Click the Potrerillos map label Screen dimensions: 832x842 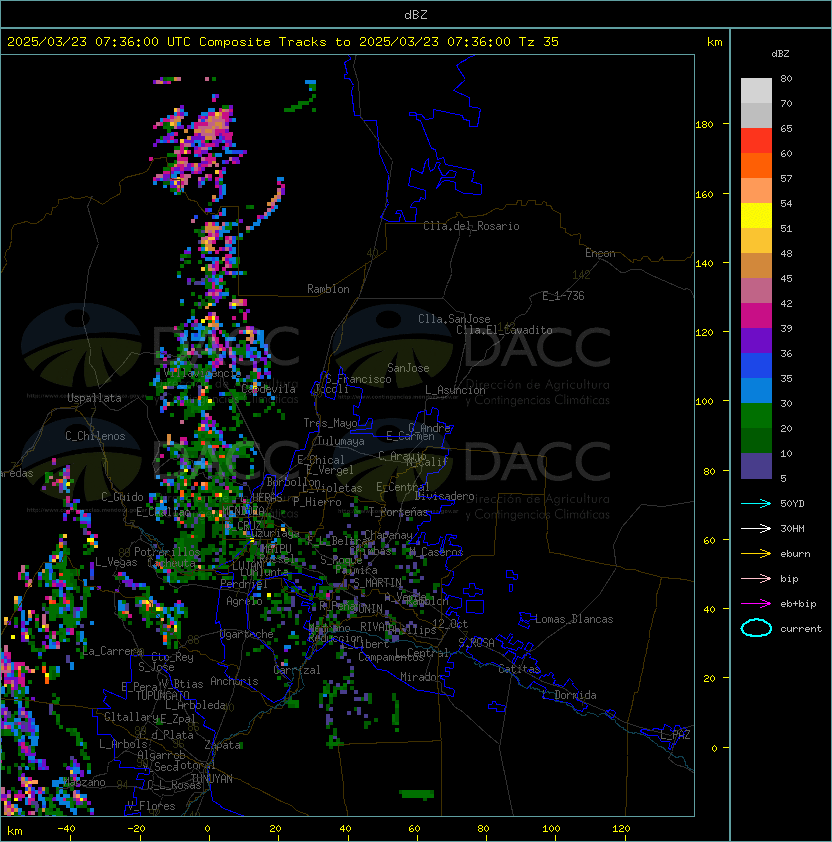(x=167, y=552)
